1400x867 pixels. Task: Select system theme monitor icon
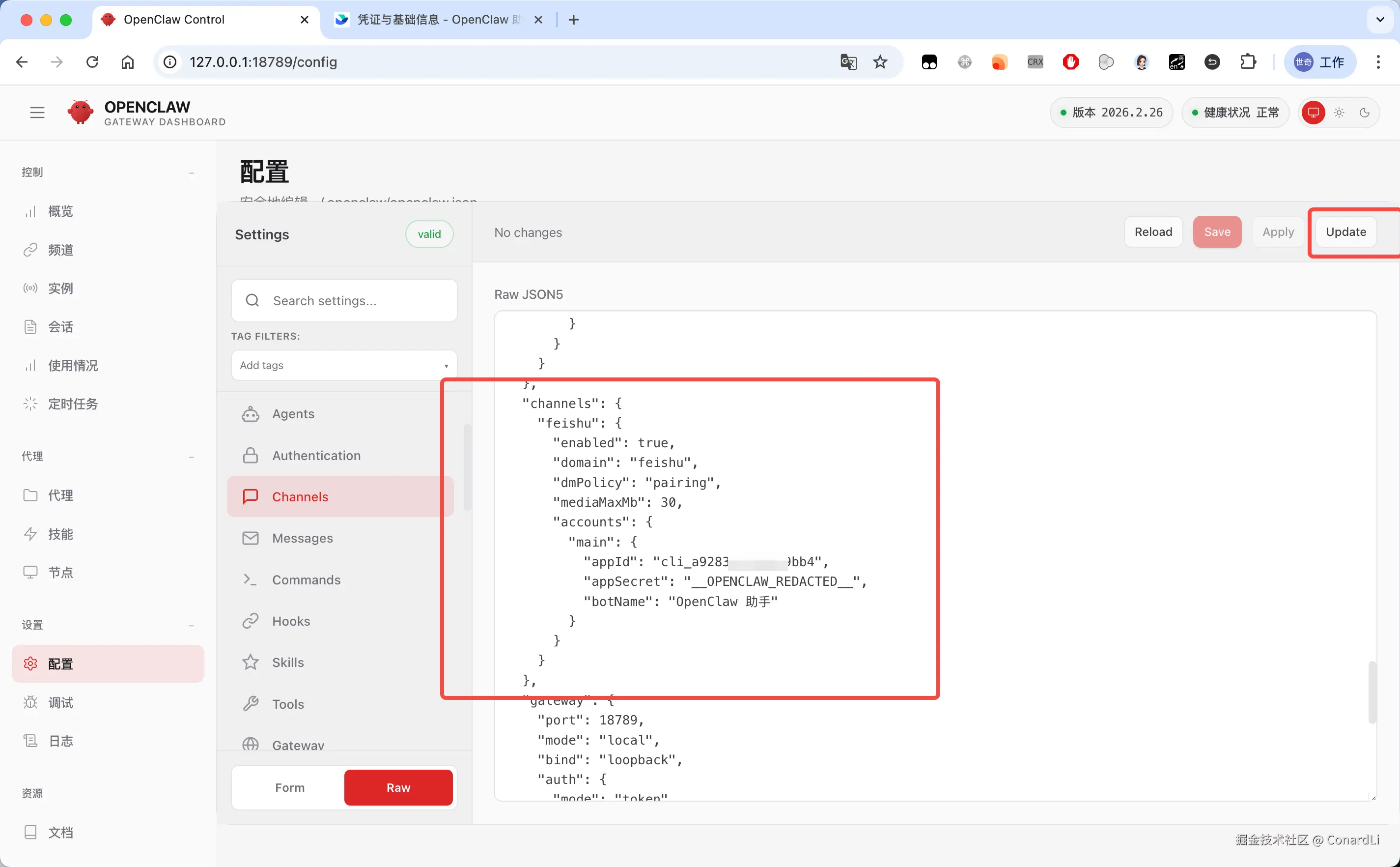1313,113
